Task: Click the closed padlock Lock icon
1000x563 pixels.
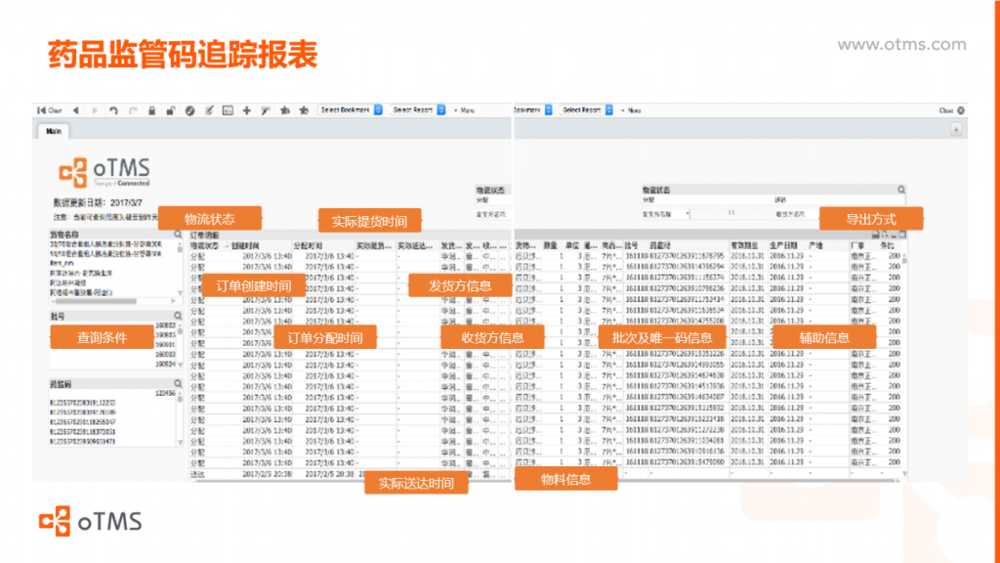Action: [x=152, y=110]
